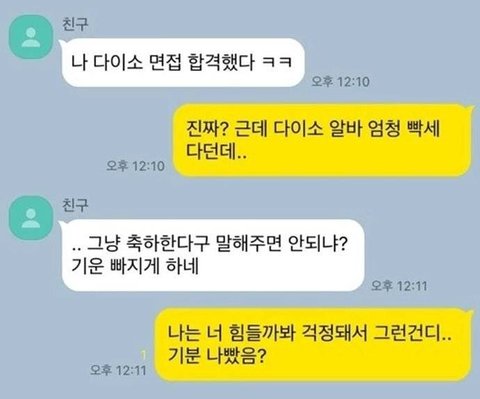Click the '기분 나빴음?' line
The image size is (480, 399).
tap(217, 356)
